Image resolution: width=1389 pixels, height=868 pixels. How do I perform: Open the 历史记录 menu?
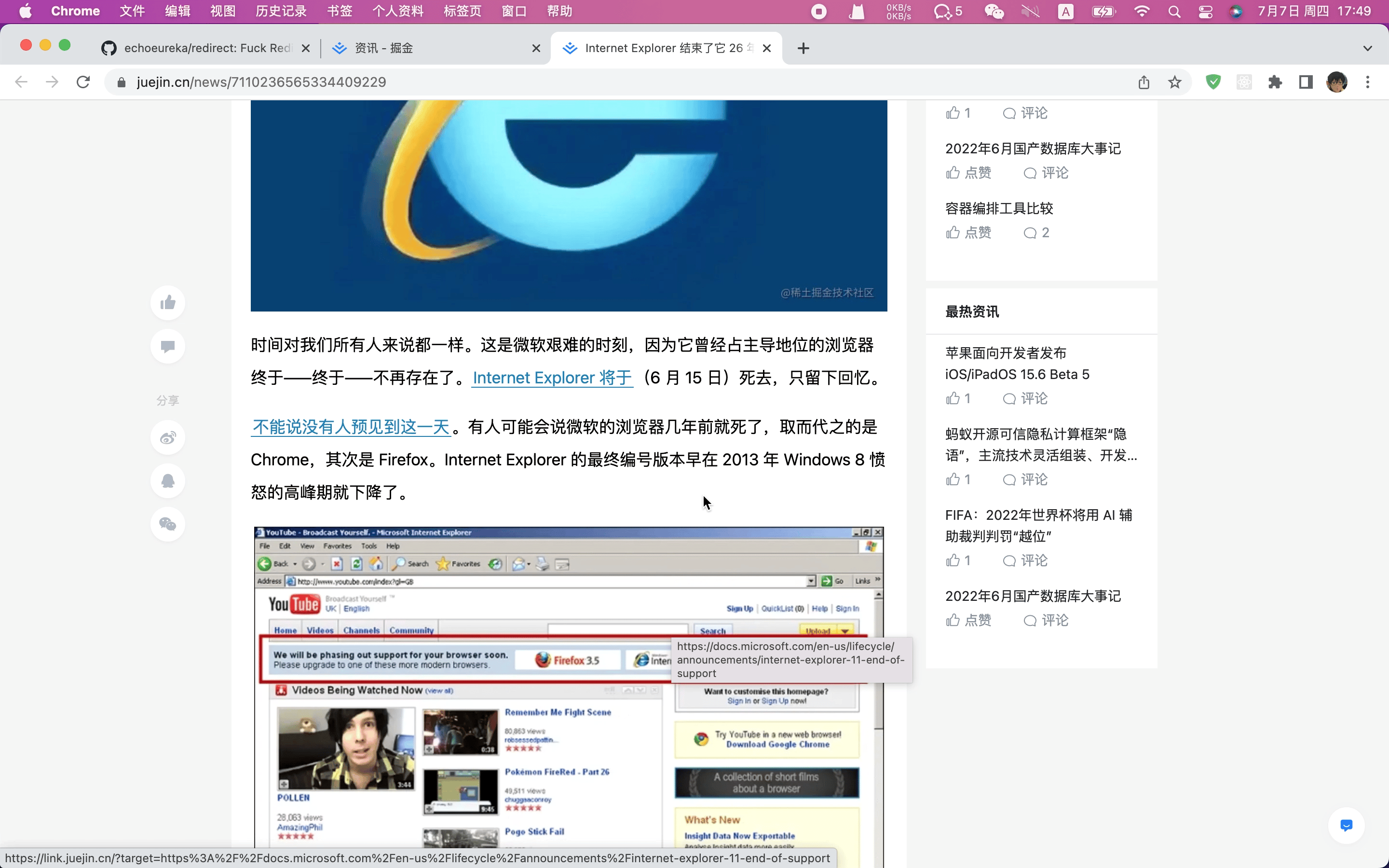281,12
